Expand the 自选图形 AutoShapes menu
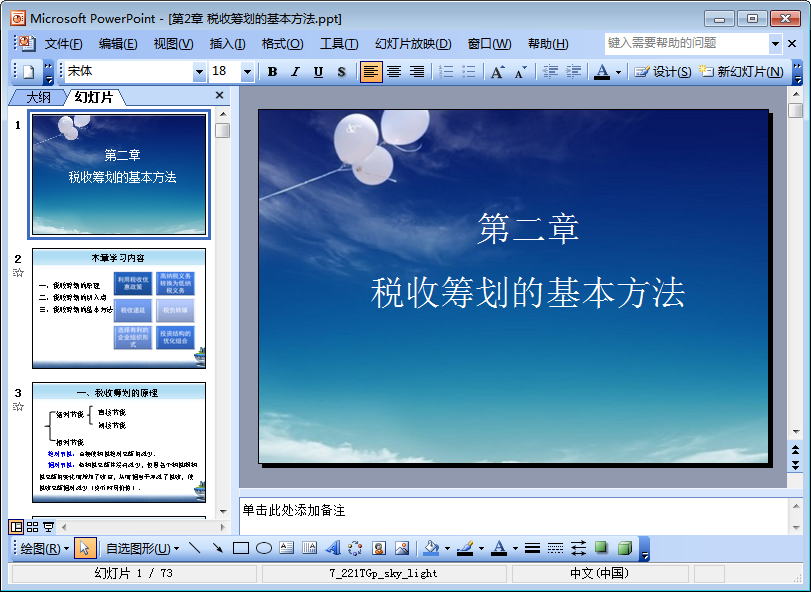The image size is (811, 592). coord(142,549)
